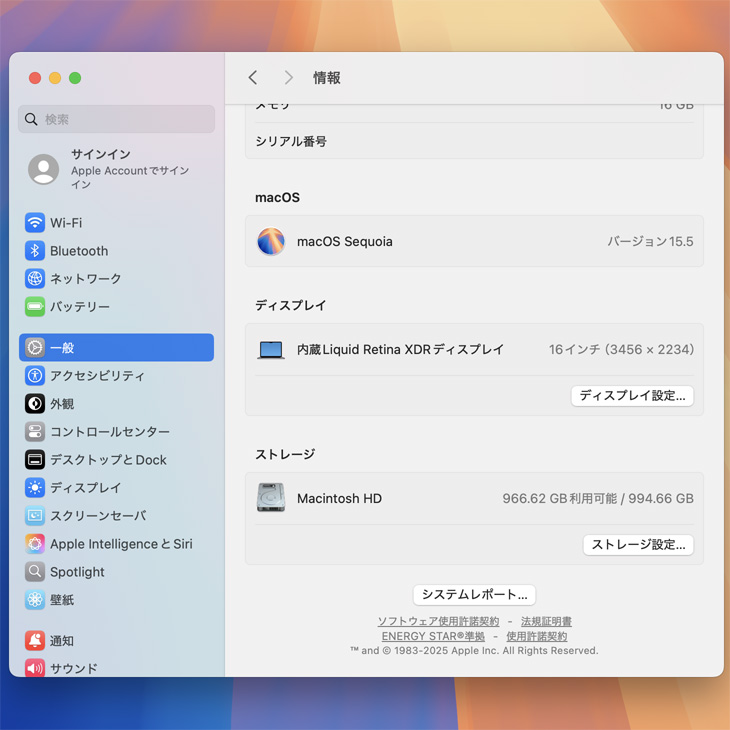This screenshot has width=730, height=730.
Task: Click the Wi-Fi icon in sidebar
Action: click(35, 223)
